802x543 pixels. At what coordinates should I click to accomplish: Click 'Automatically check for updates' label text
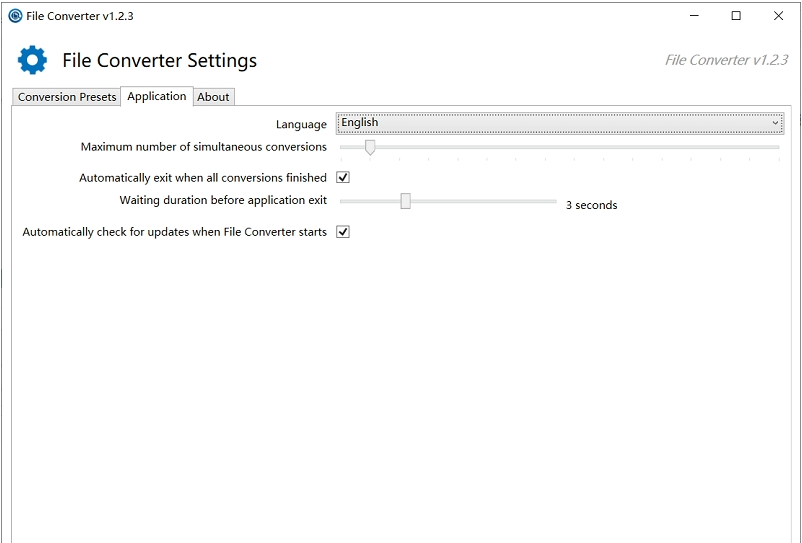[174, 232]
